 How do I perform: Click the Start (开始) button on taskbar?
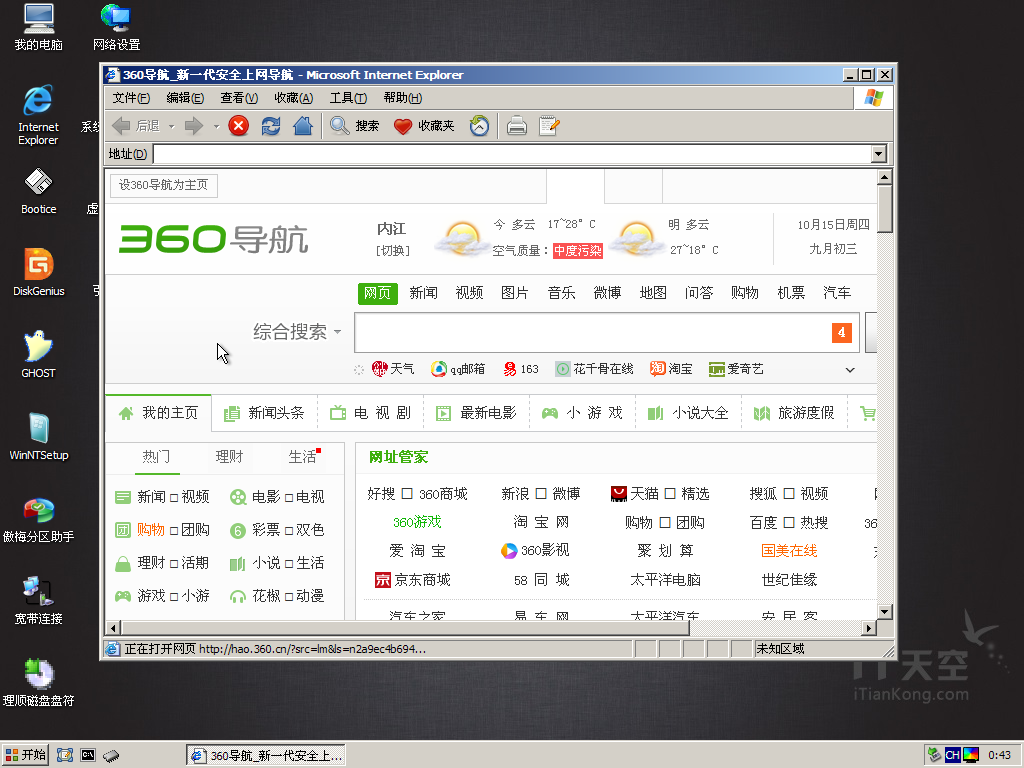click(x=26, y=755)
